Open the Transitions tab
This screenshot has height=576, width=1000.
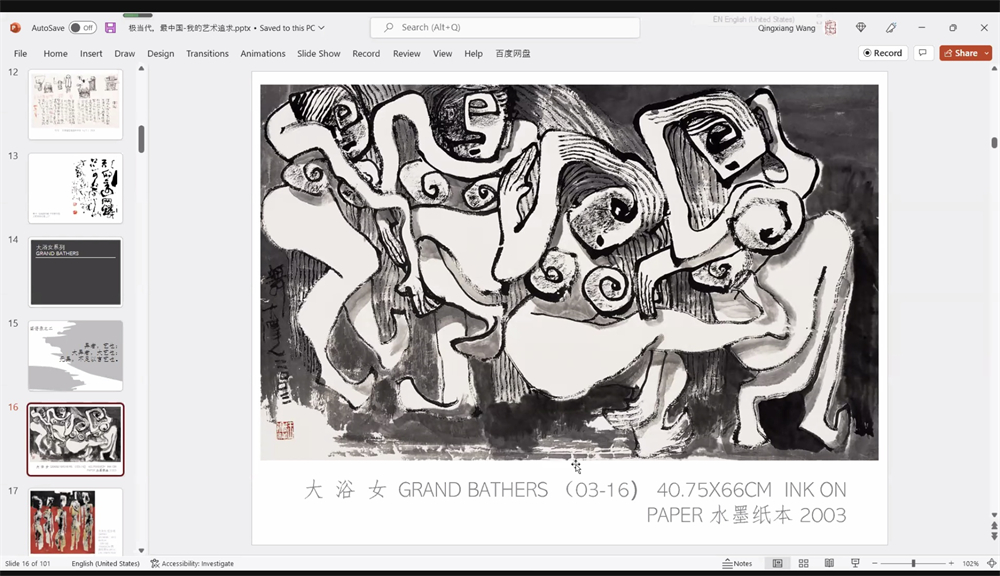[x=207, y=53]
